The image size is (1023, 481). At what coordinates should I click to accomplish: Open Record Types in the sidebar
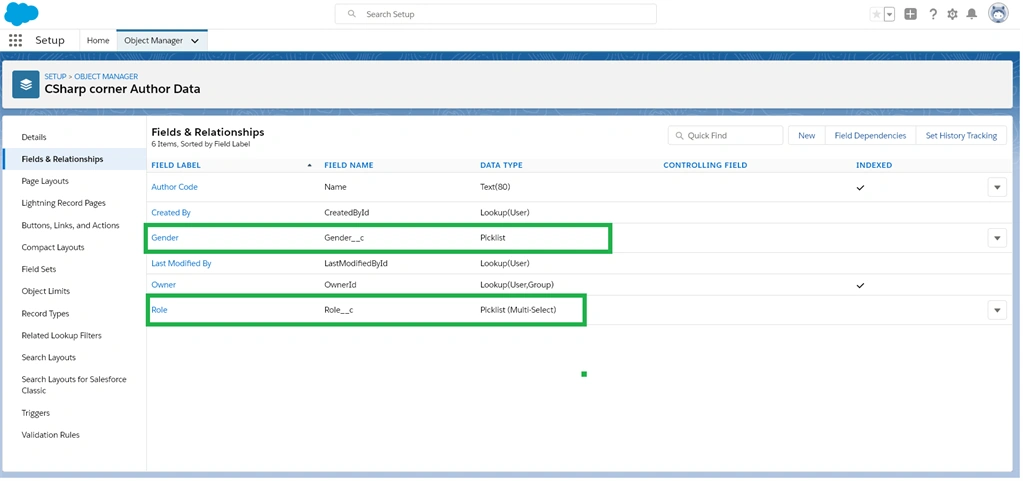pyautogui.click(x=45, y=313)
